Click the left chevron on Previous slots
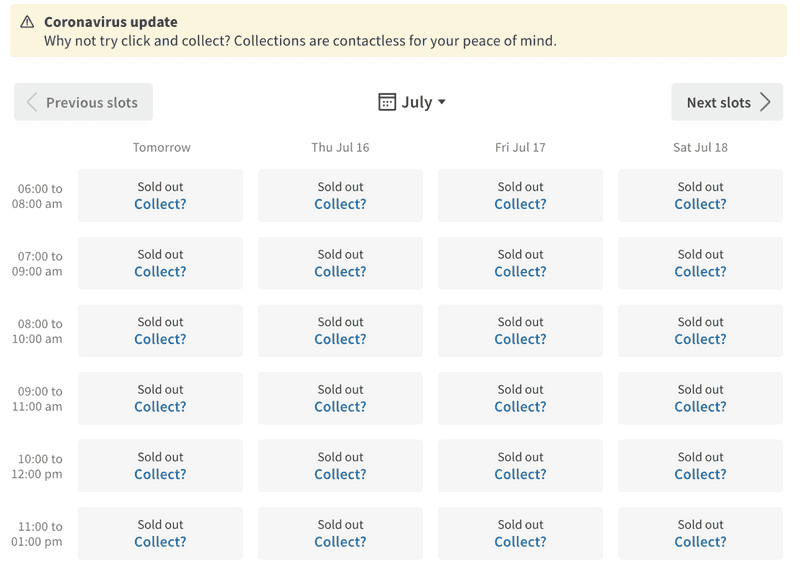800x569 pixels. tap(32, 102)
